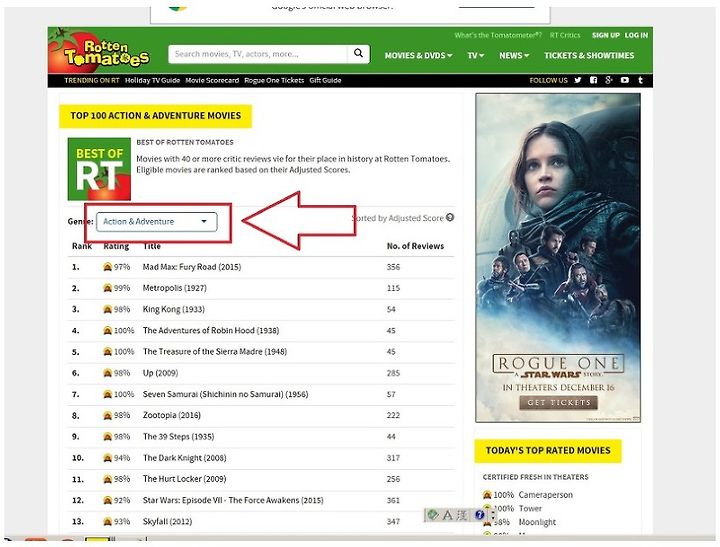
Task: Open Holiday TV Guide trending link
Action: tap(152, 80)
